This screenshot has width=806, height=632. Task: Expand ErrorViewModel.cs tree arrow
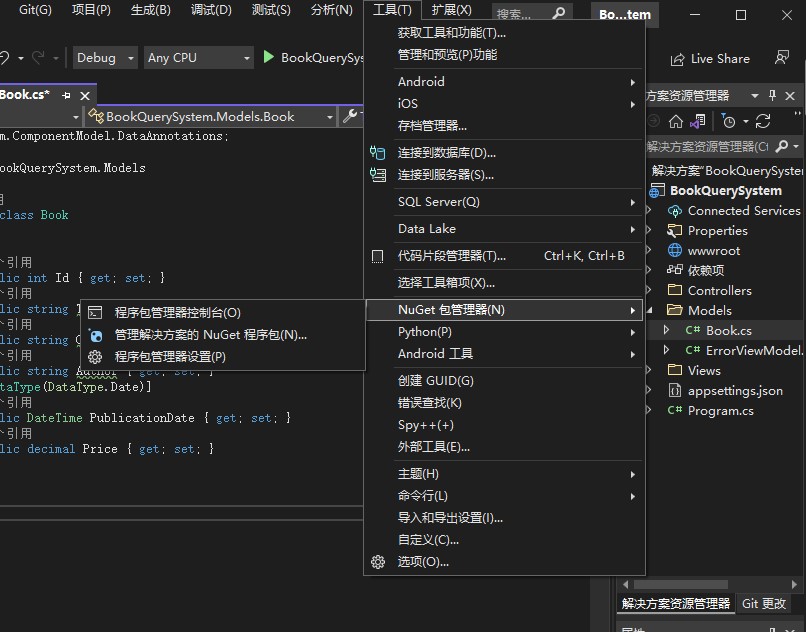(x=666, y=350)
